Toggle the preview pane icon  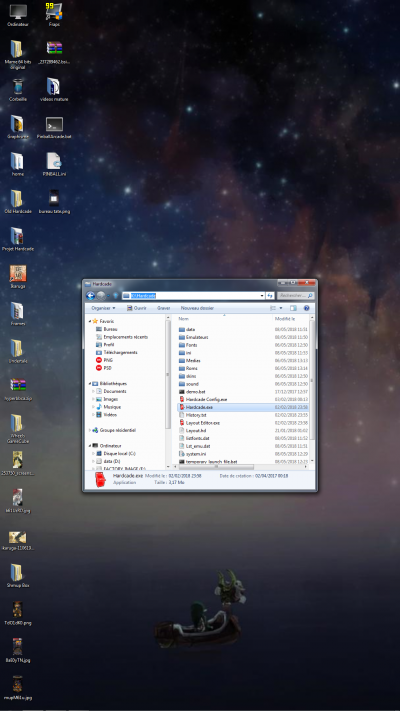293,308
